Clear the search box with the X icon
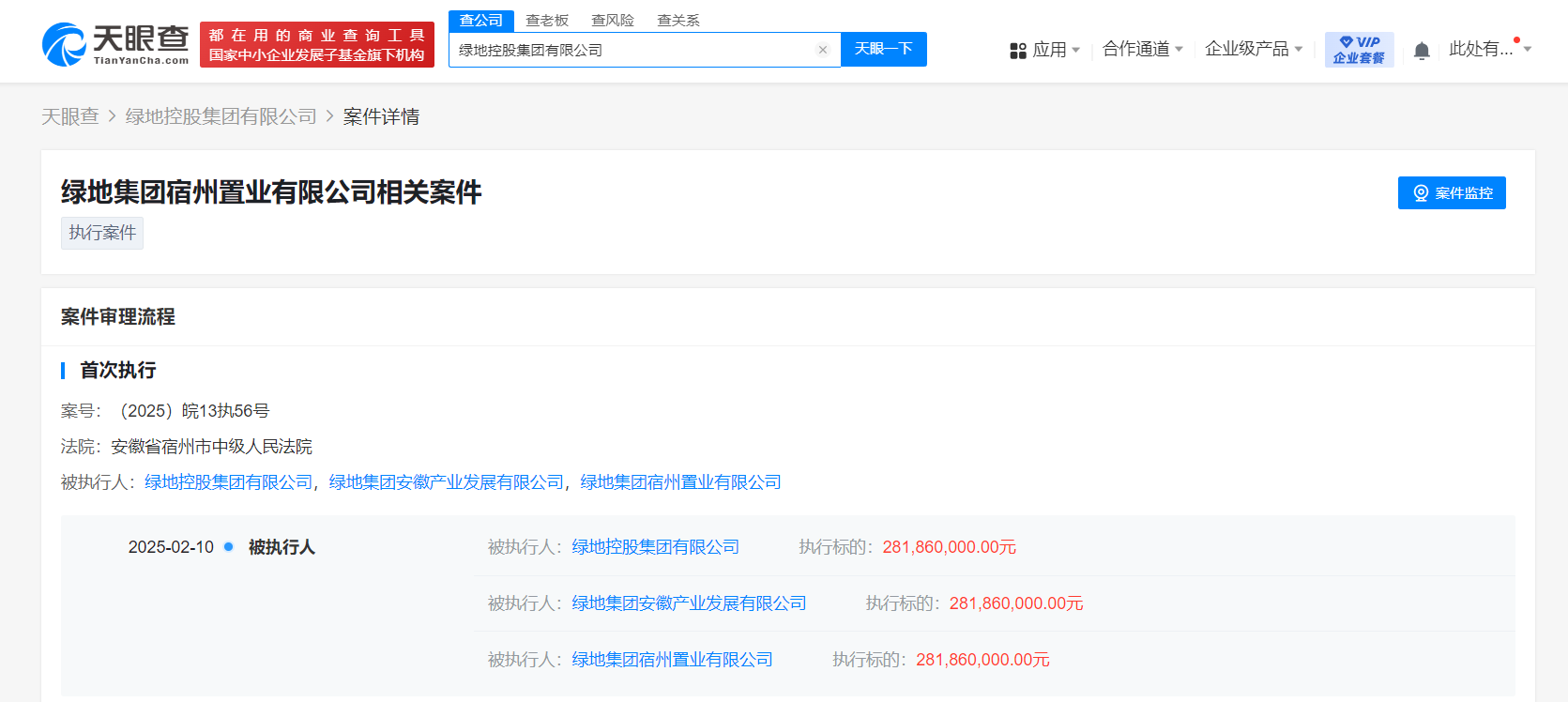This screenshot has height=702, width=1568. pyautogui.click(x=823, y=50)
